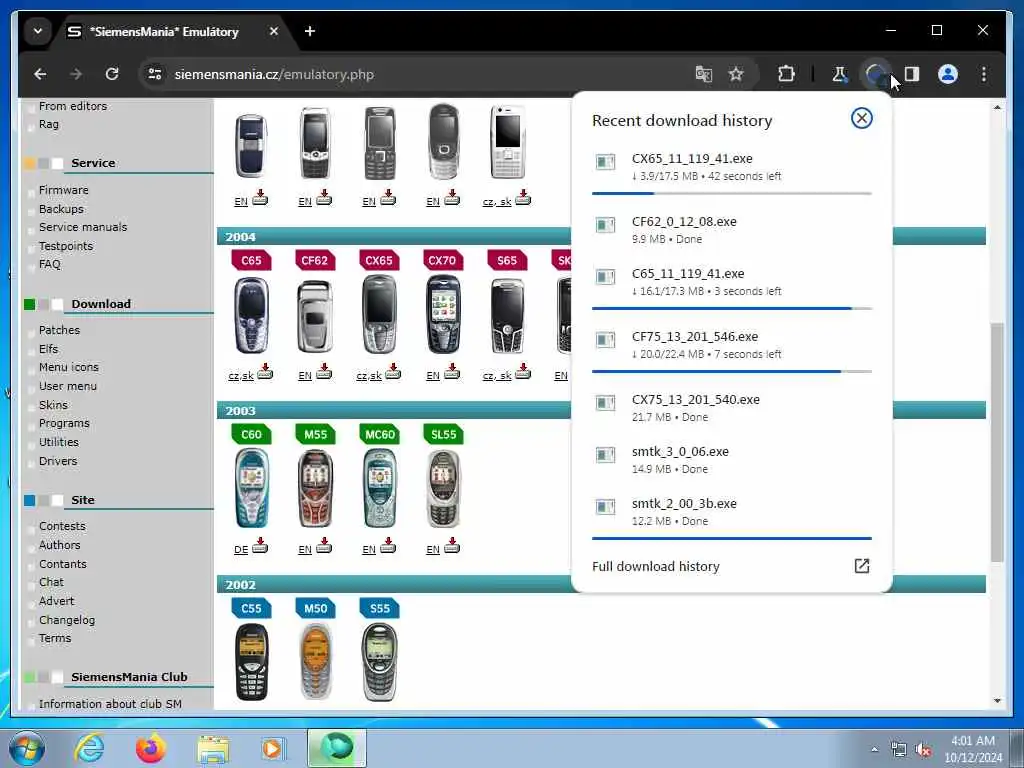Open Contests sidebar link
This screenshot has height=768, width=1024.
coord(62,526)
